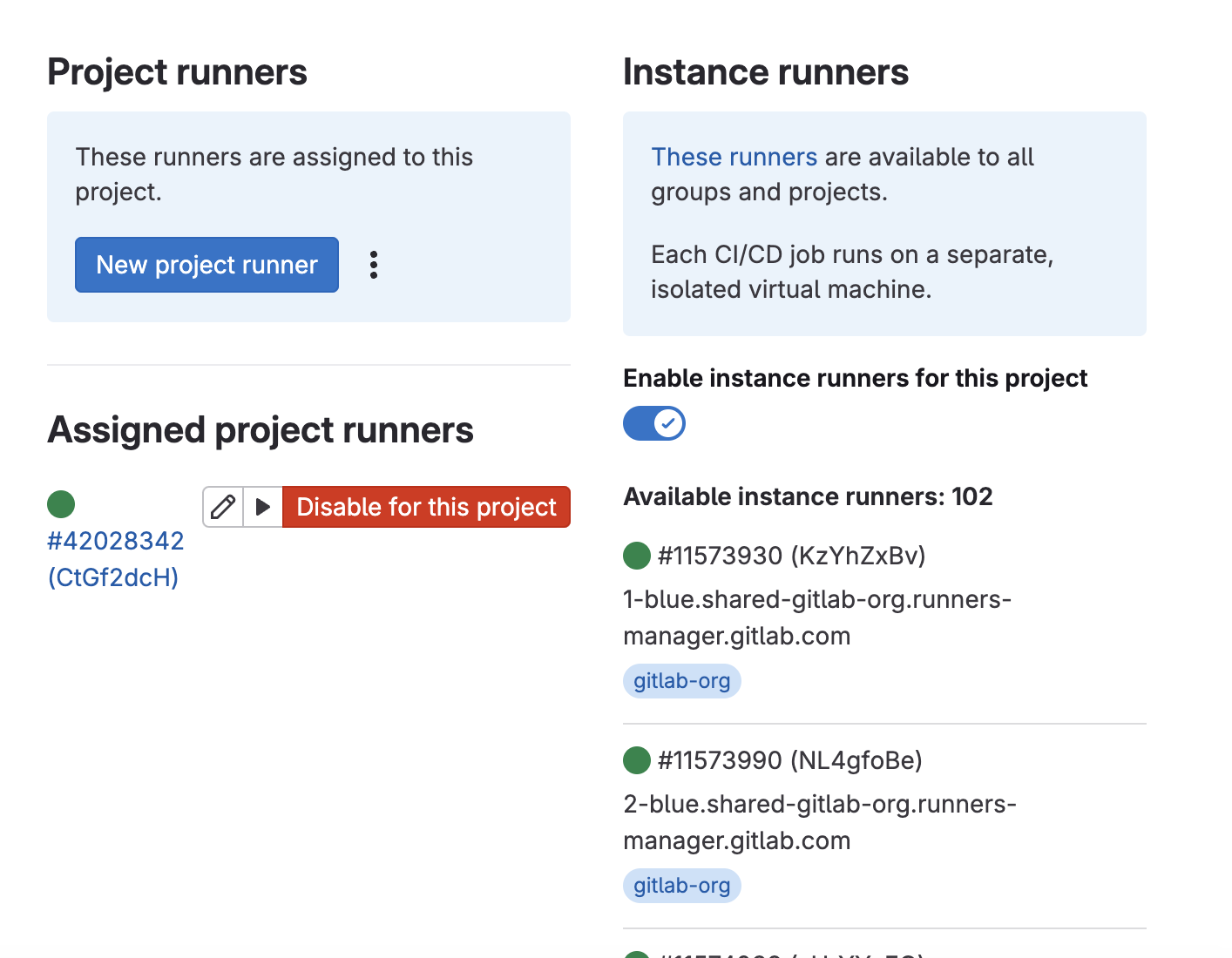This screenshot has height=958, width=1232.
Task: Click the gitlab-org tag under 1-blue runner
Action: point(681,681)
